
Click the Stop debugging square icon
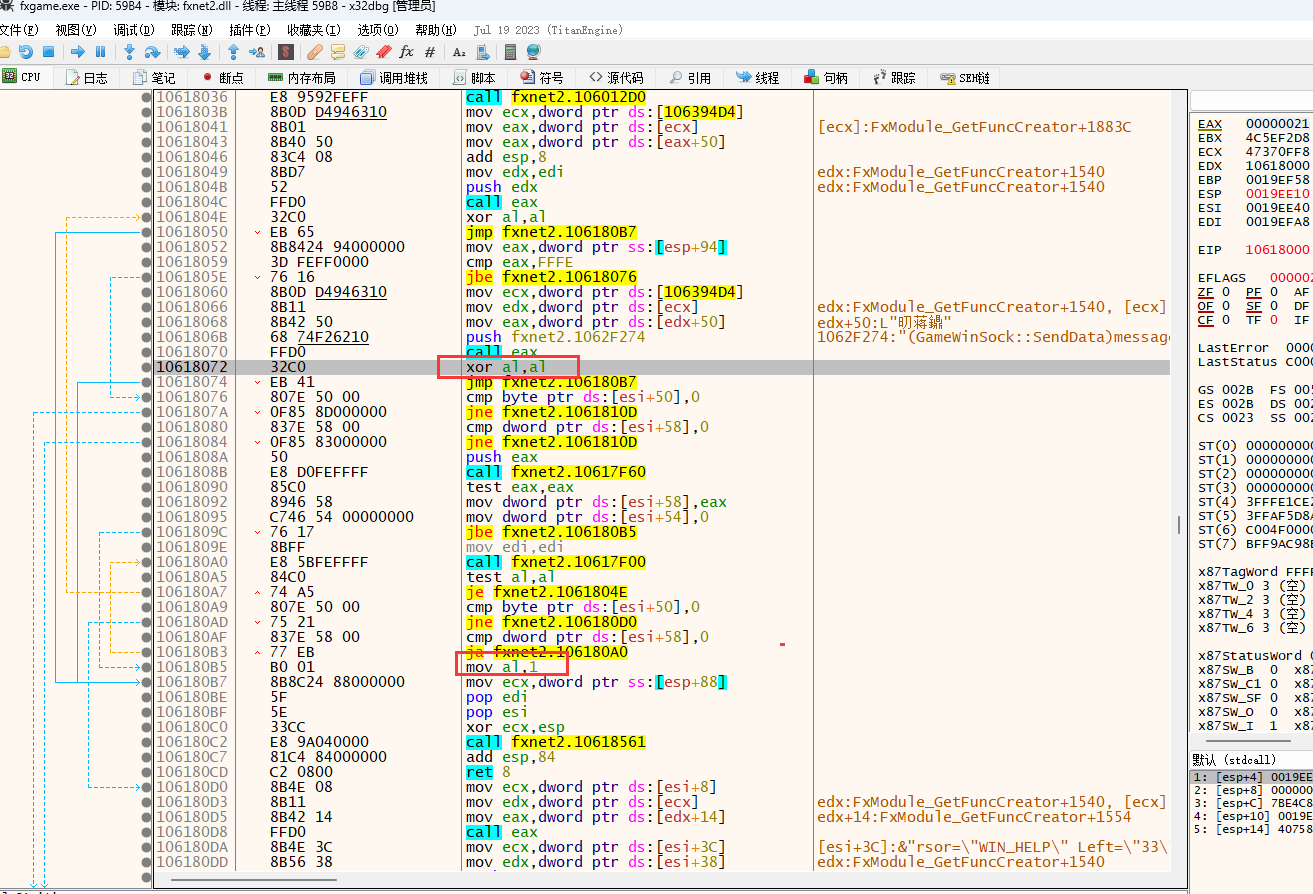click(x=49, y=52)
